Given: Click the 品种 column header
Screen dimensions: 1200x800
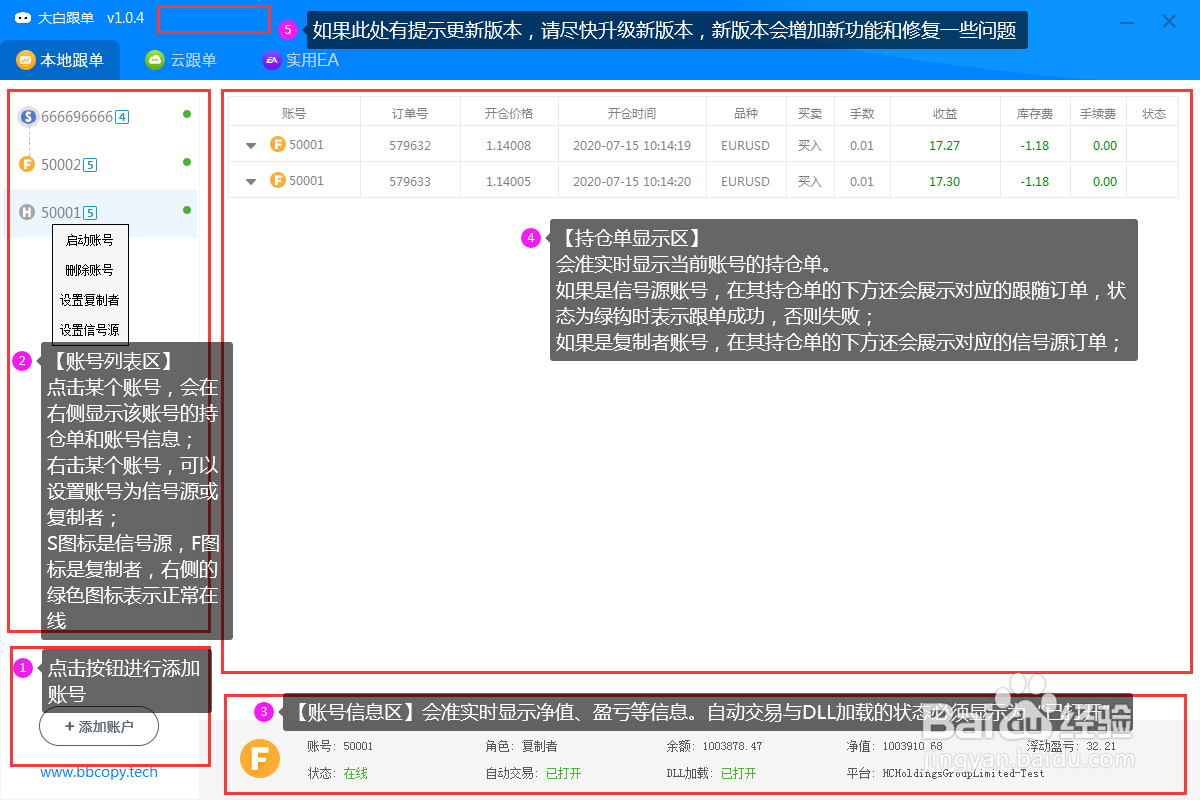Looking at the screenshot, I should (746, 114).
